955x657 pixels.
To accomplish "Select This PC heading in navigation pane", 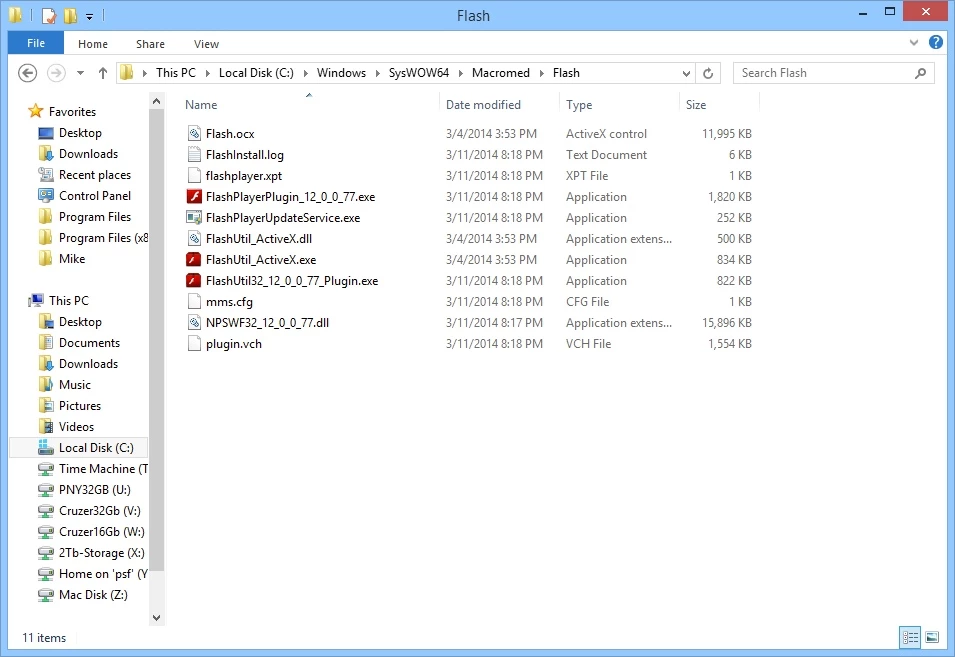I will (60, 301).
